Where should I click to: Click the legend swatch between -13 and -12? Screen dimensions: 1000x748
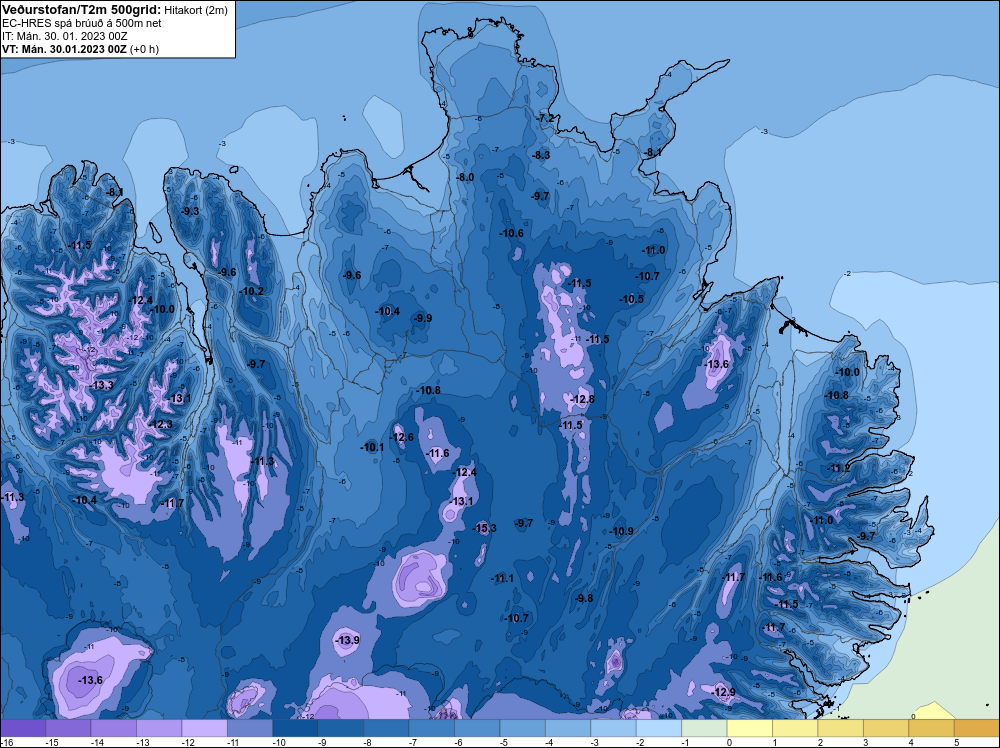pyautogui.click(x=159, y=728)
